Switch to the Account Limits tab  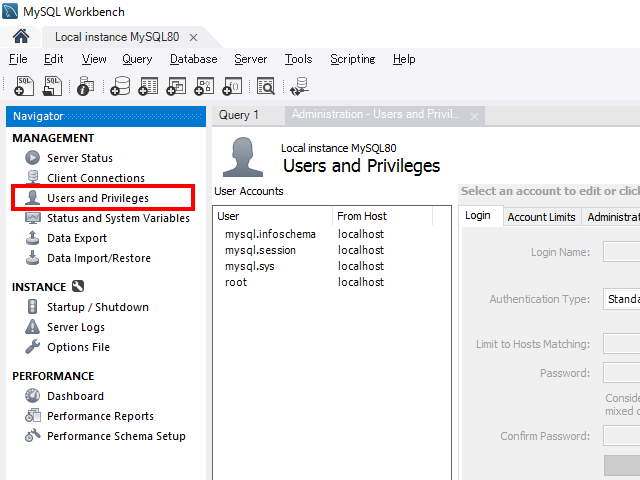(x=541, y=217)
